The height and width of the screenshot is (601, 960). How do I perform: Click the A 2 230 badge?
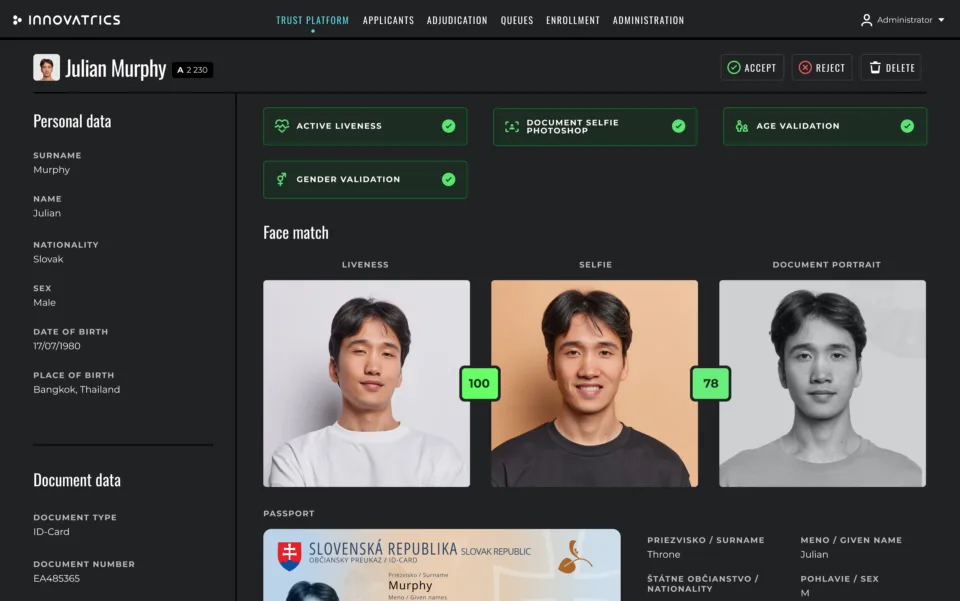tap(192, 70)
